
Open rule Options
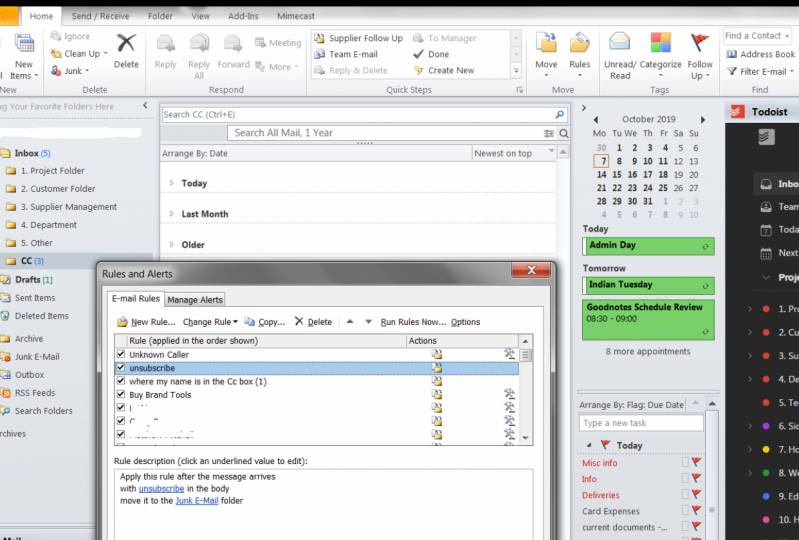click(x=465, y=321)
